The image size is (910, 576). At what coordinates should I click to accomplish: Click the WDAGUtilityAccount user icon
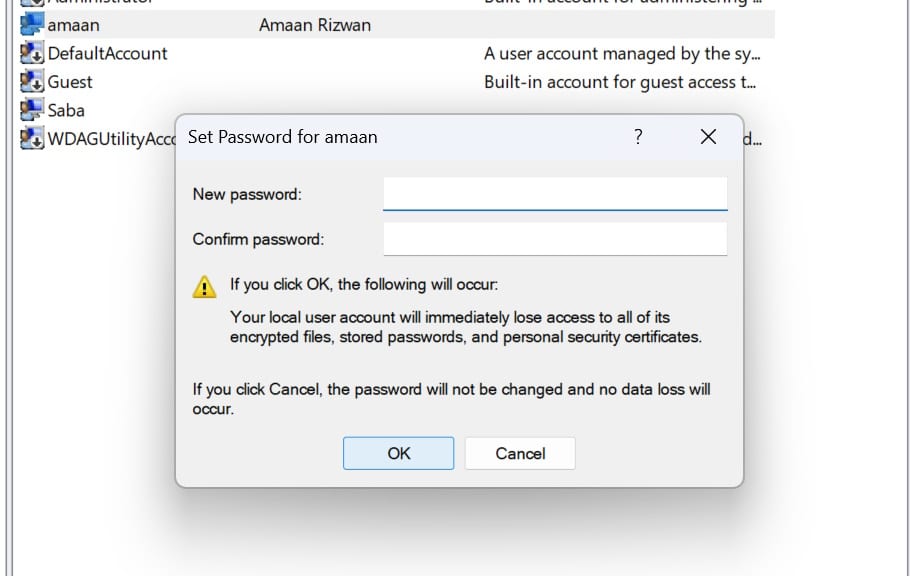[30, 138]
